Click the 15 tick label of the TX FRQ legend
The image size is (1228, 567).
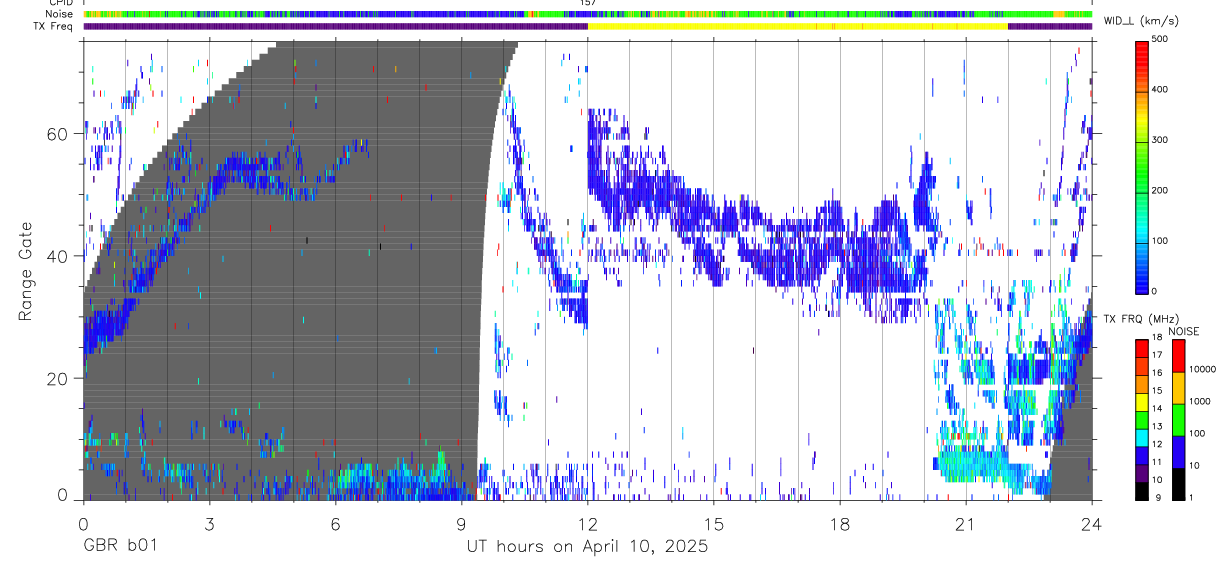[x=1157, y=391]
